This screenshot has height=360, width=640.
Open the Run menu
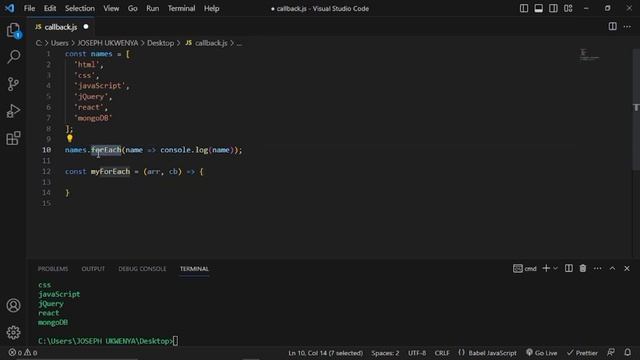pos(152,8)
